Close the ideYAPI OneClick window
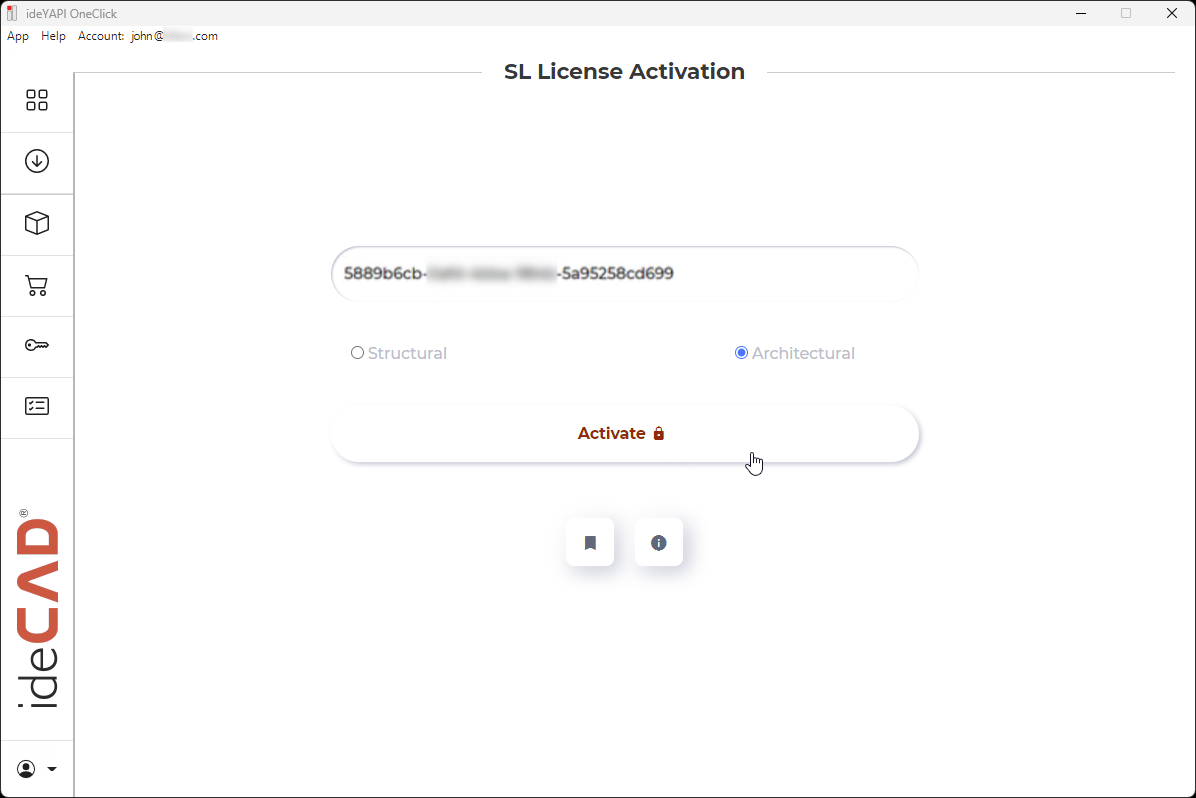This screenshot has width=1196, height=798. tap(1172, 13)
